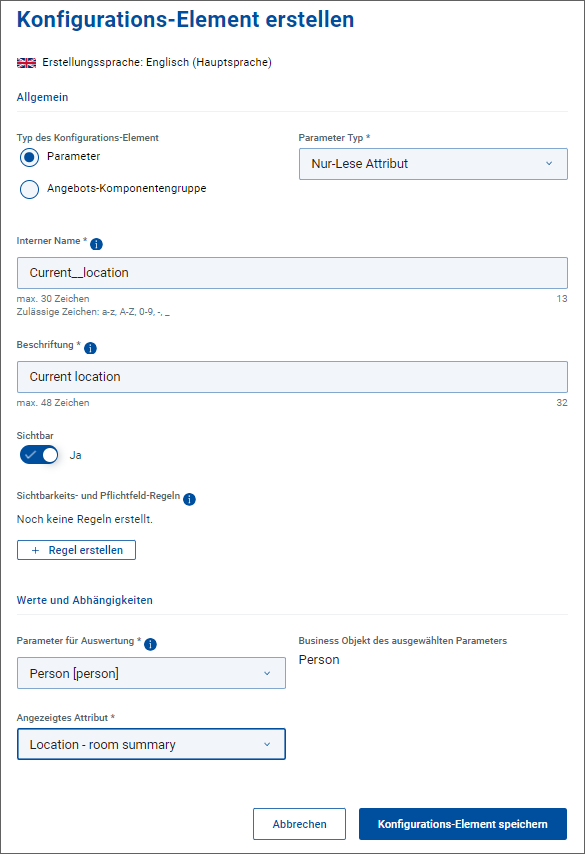Screen dimensions: 585x854
Task: Focus the Interner Name input field
Action: pyautogui.click(x=292, y=273)
